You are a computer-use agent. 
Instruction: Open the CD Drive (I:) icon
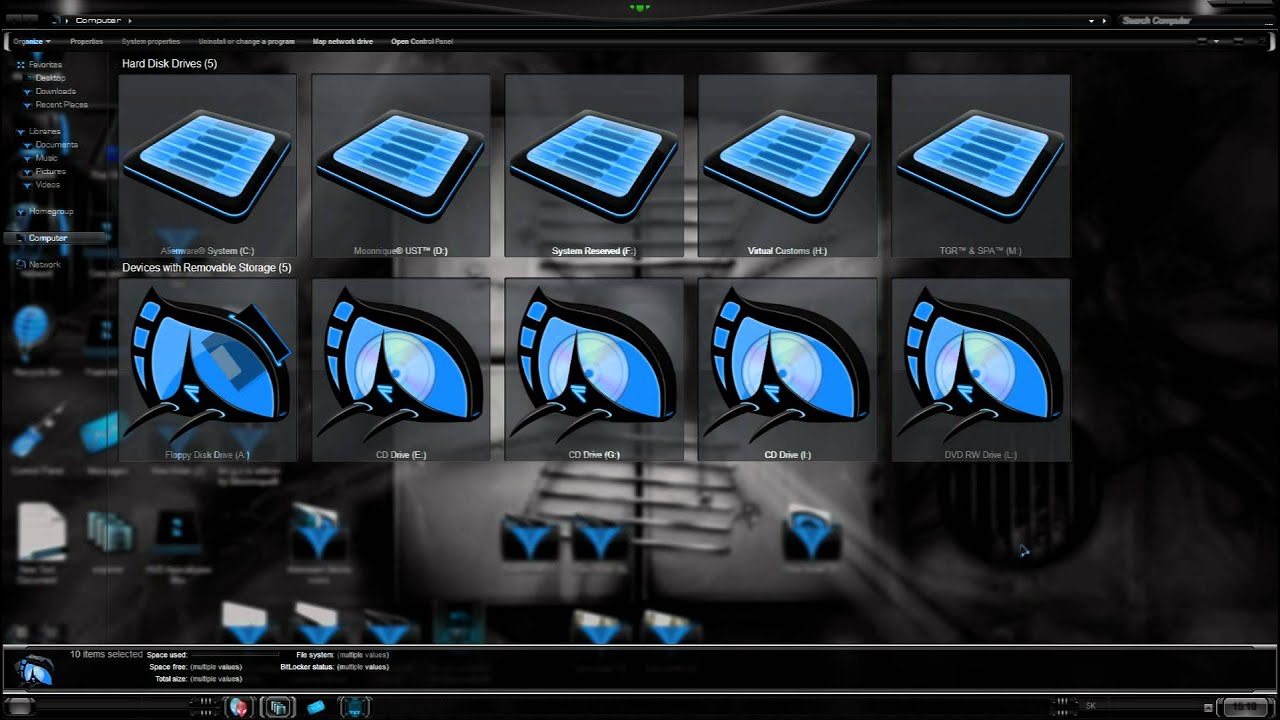pyautogui.click(x=787, y=370)
